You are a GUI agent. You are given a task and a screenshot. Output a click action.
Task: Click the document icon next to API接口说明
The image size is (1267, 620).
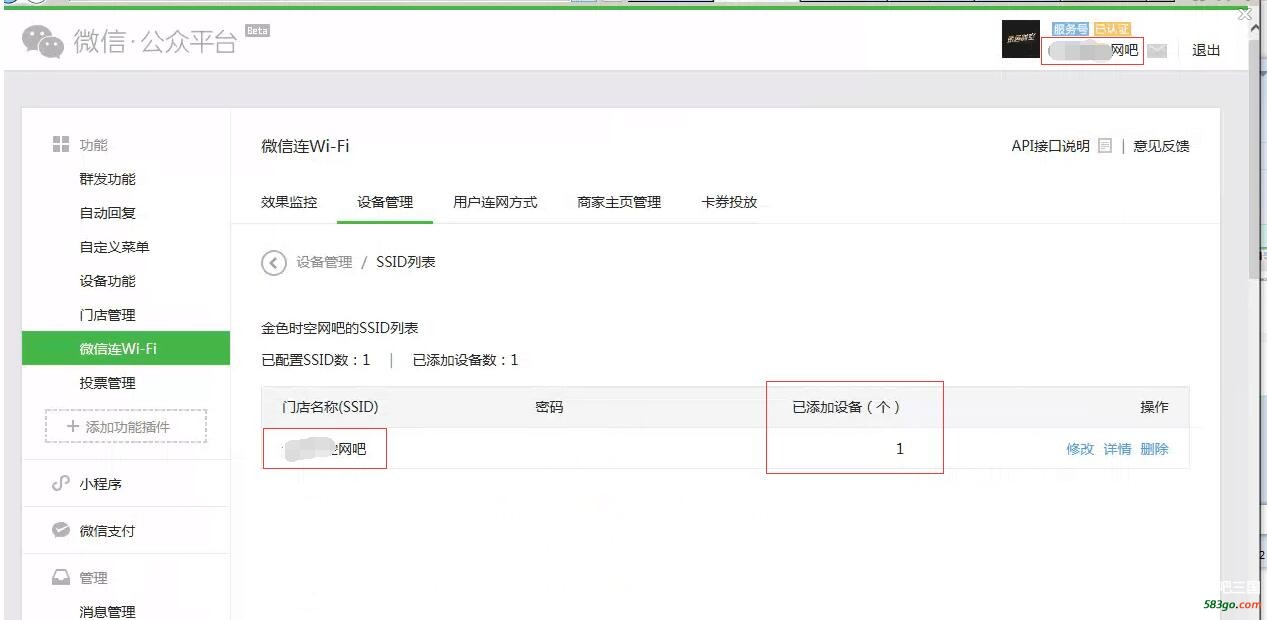click(x=1104, y=146)
